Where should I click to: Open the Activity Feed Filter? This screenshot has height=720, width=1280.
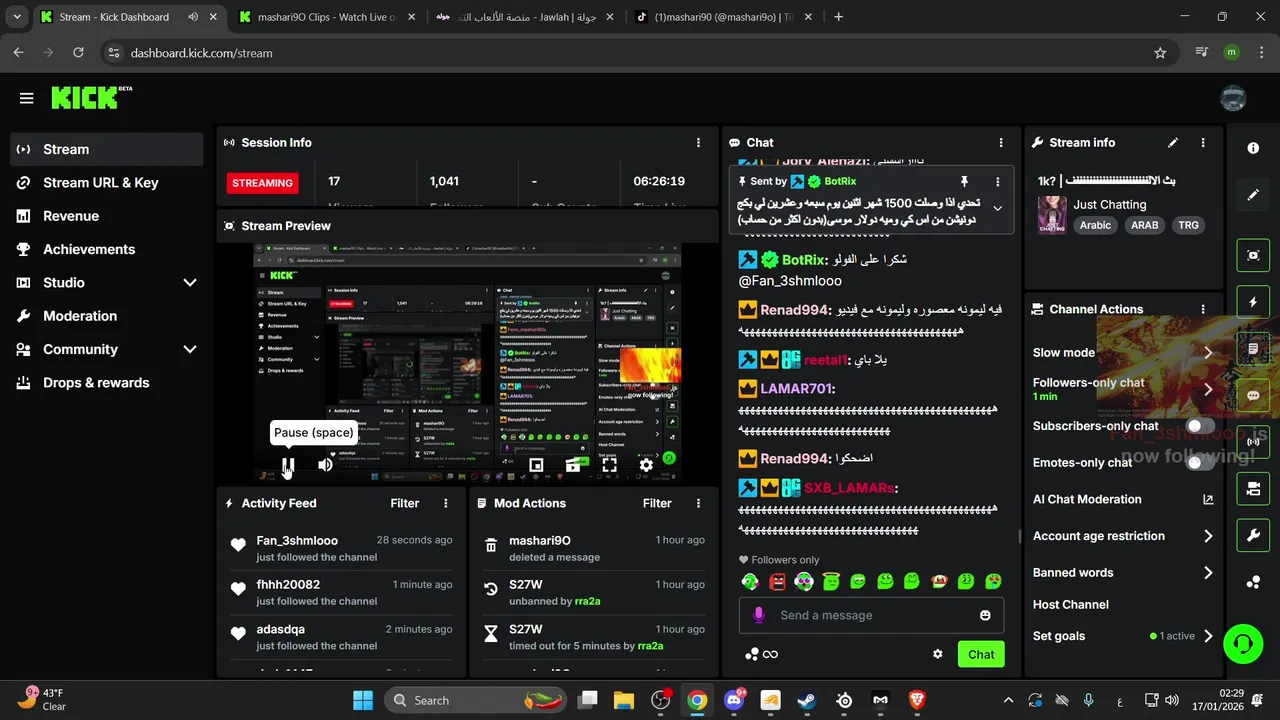point(405,503)
